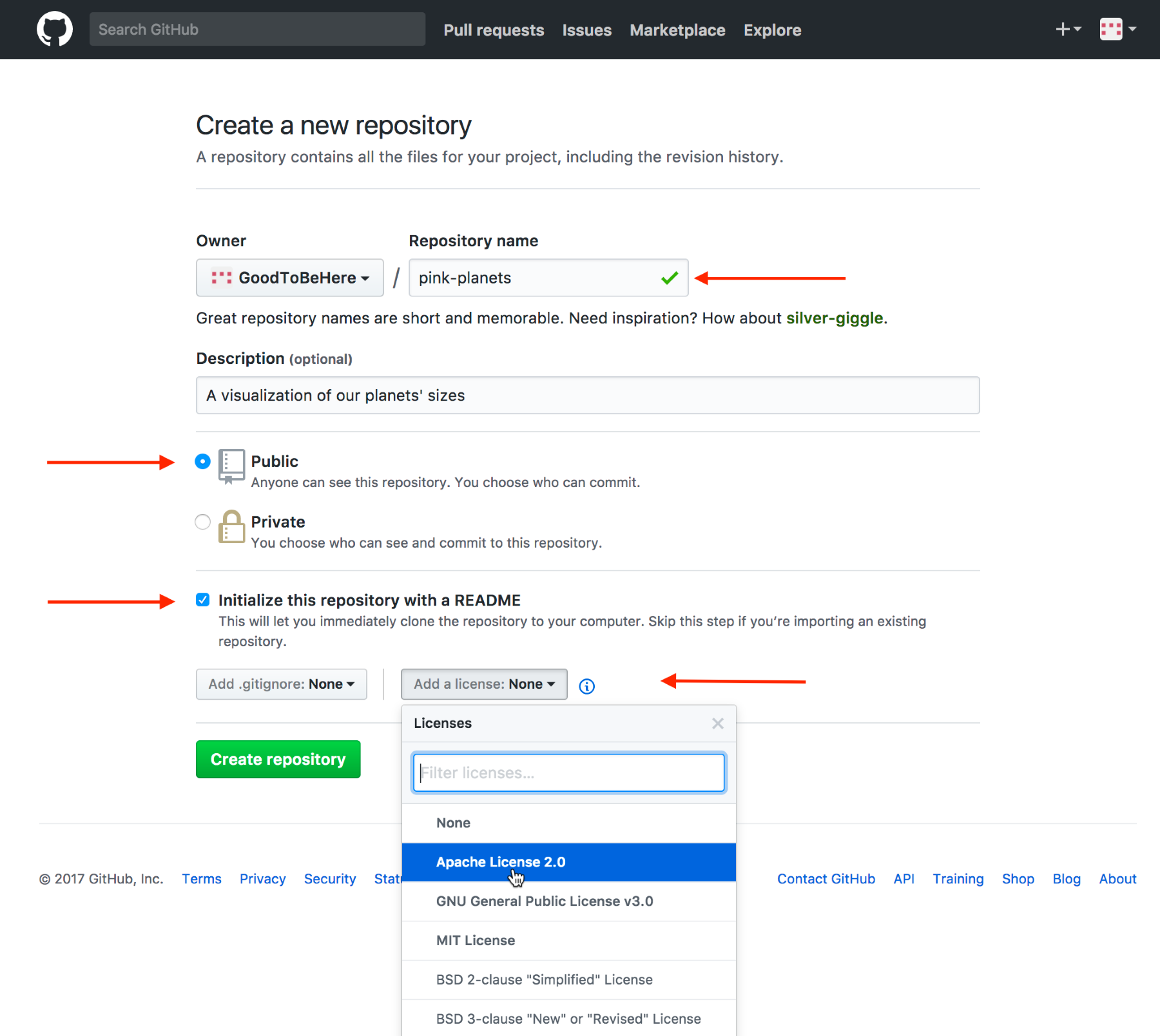Image resolution: width=1160 pixels, height=1036 pixels.
Task: Open the user avatar menu
Action: pos(1117,29)
